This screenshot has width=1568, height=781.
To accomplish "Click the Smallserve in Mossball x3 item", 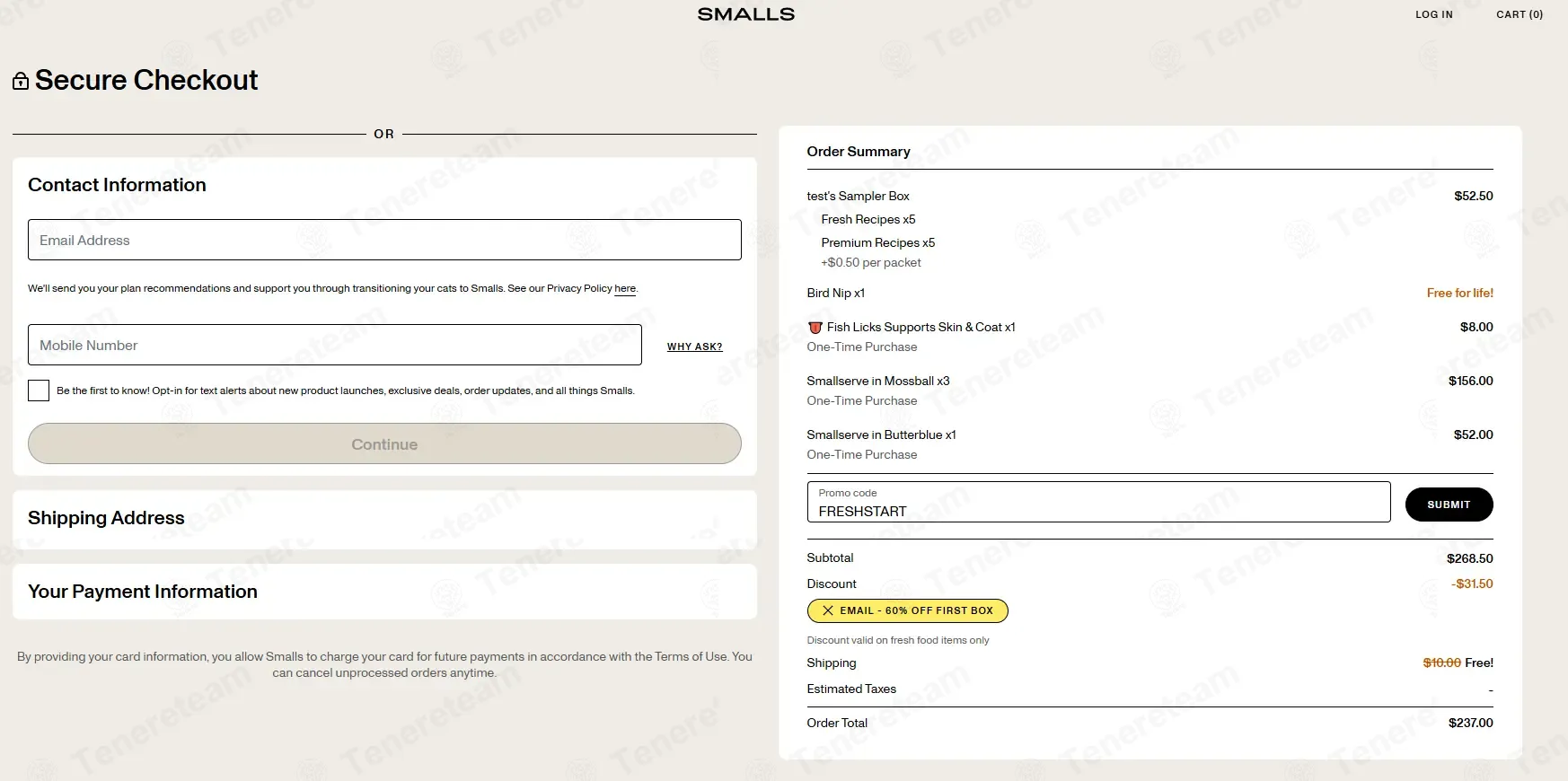I will 878,381.
